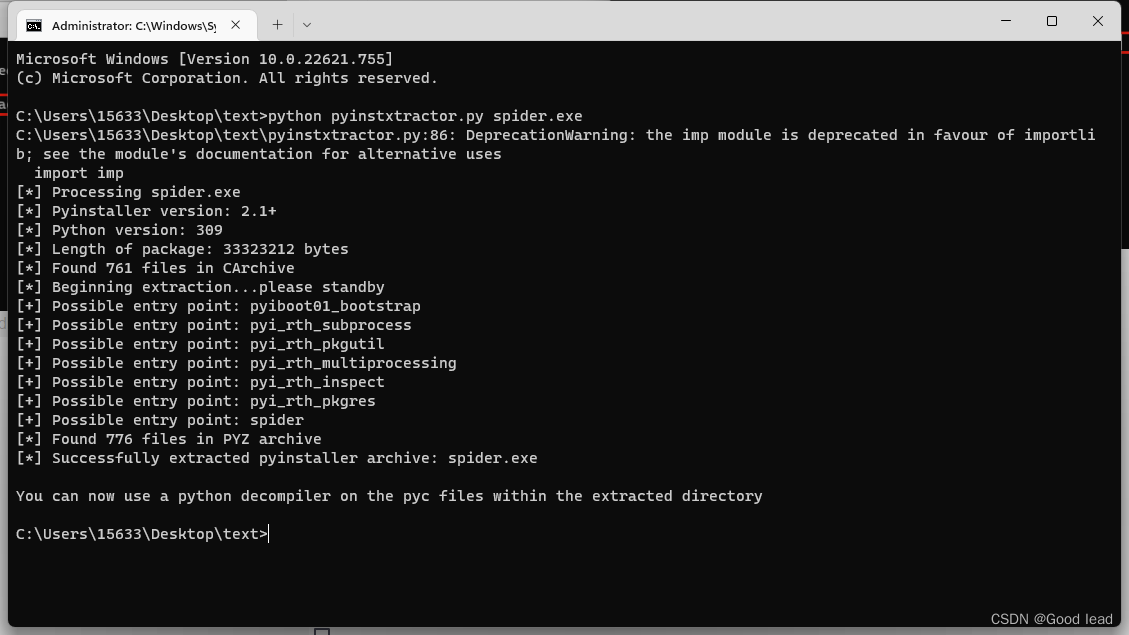
Task: Click the Found 776 files in PYZ line
Action: (x=170, y=438)
